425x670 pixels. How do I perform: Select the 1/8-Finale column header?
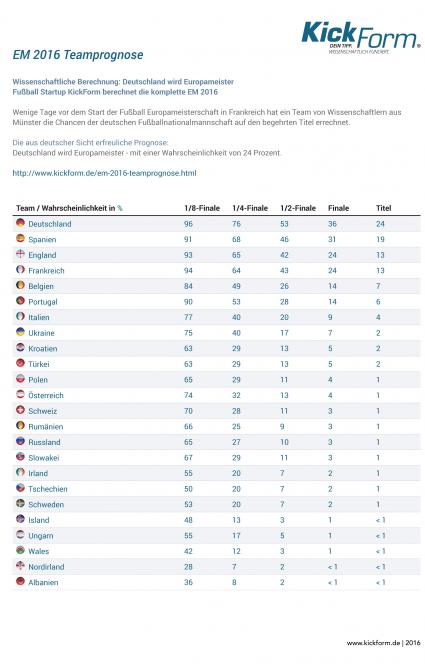click(x=202, y=208)
